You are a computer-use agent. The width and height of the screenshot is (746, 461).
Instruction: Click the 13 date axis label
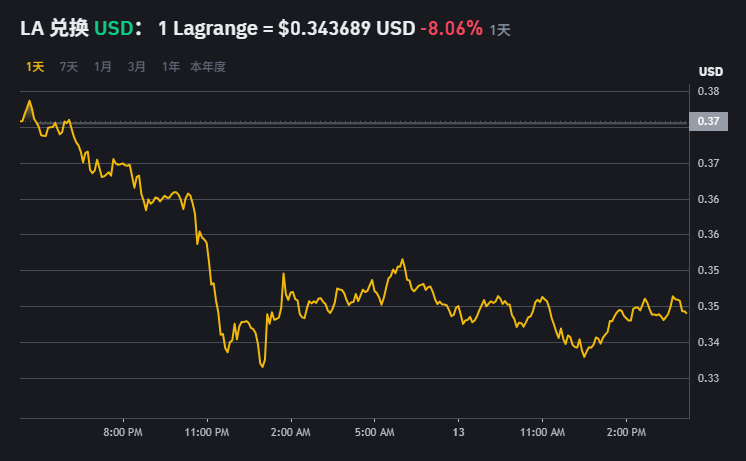tap(458, 432)
